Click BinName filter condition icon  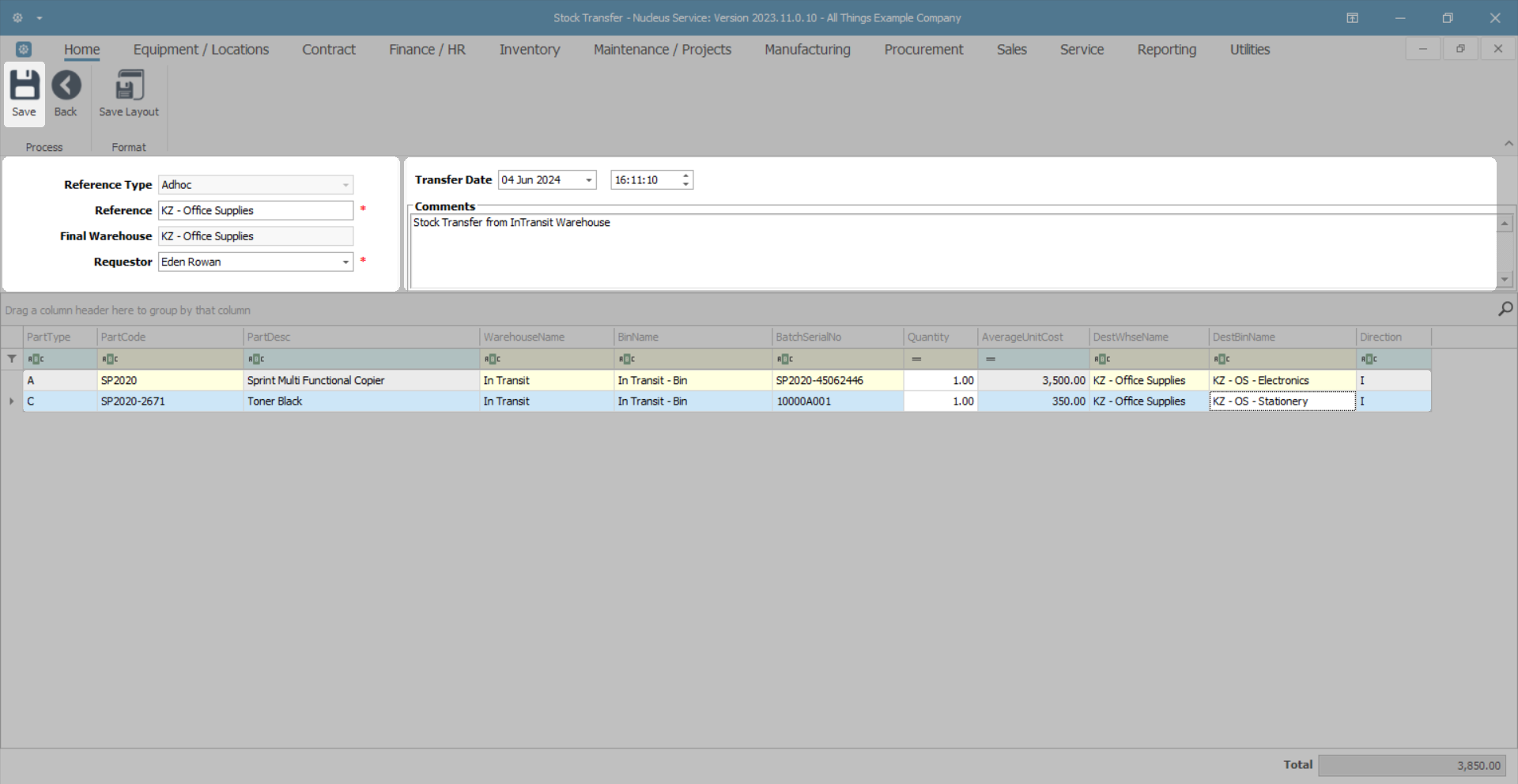point(627,359)
